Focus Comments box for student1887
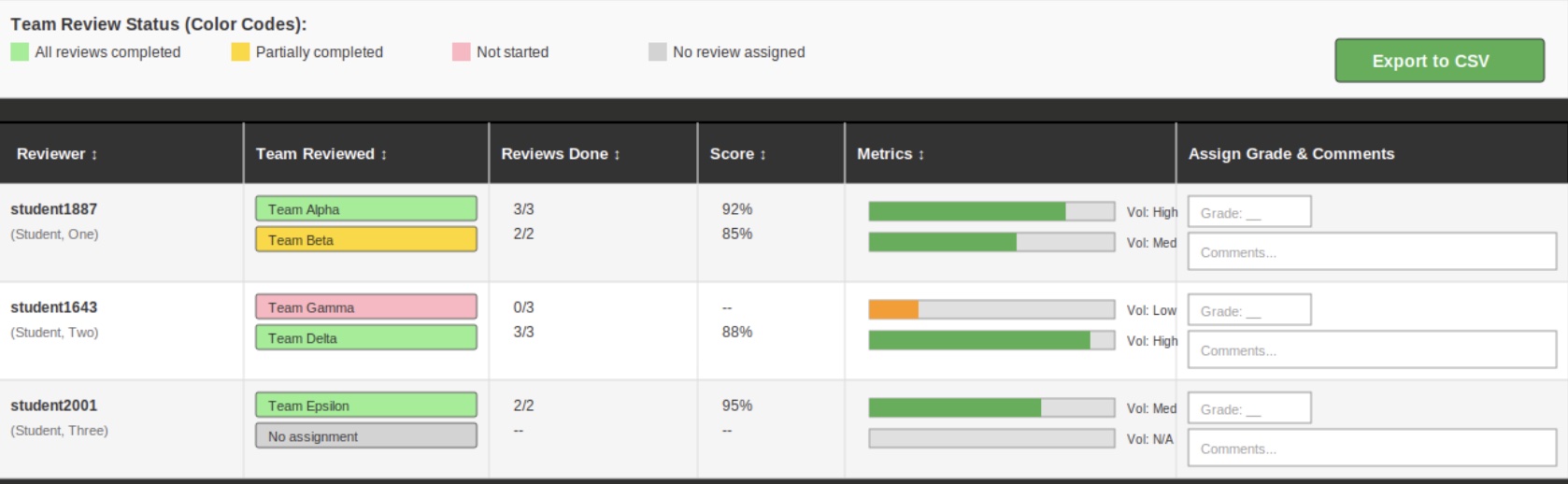The image size is (1568, 484). (1371, 251)
